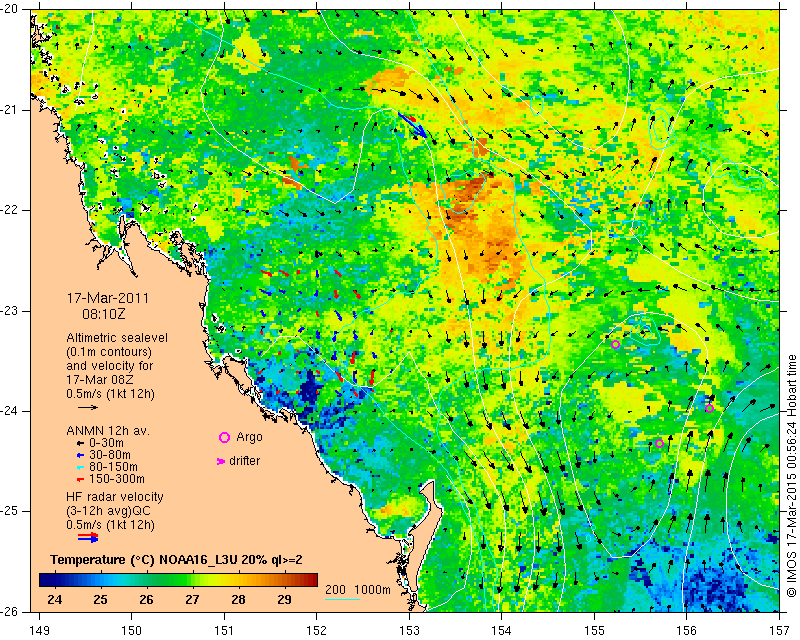800x640 pixels.
Task: Click the cyan 80-150m legend arrow
Action: [80, 467]
